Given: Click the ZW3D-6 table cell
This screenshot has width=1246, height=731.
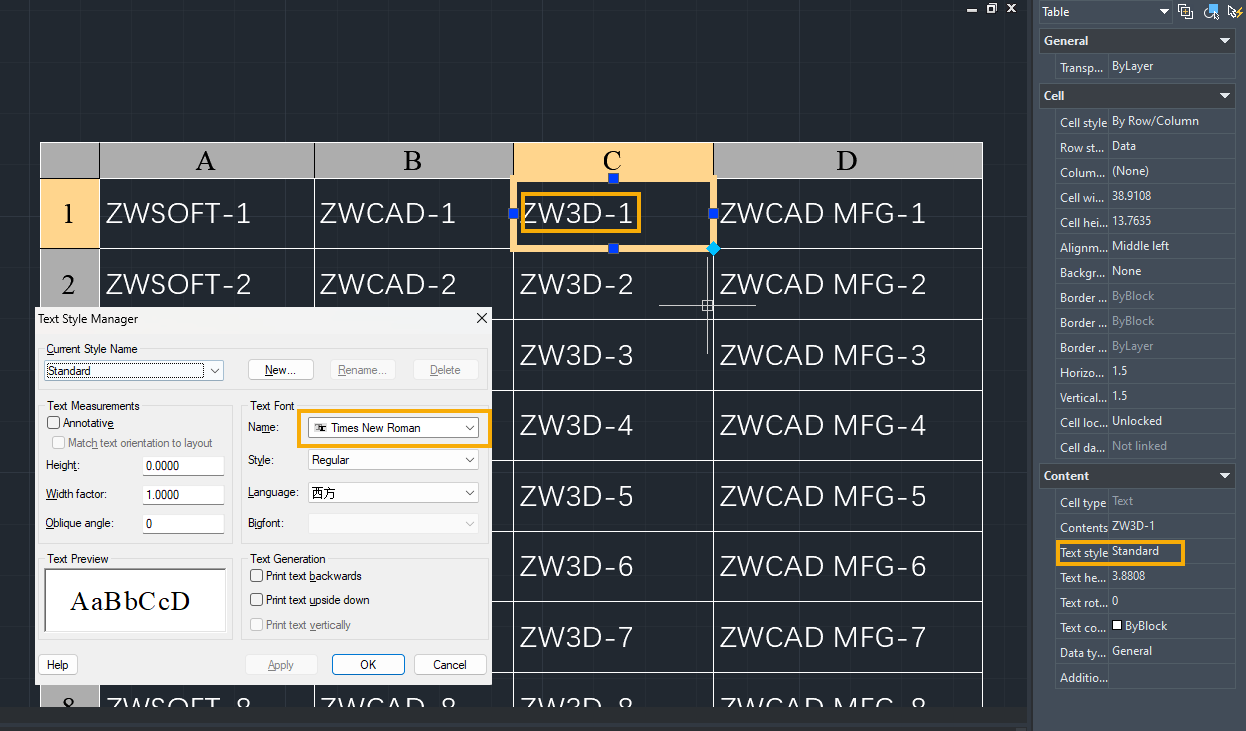Looking at the screenshot, I should pos(613,567).
